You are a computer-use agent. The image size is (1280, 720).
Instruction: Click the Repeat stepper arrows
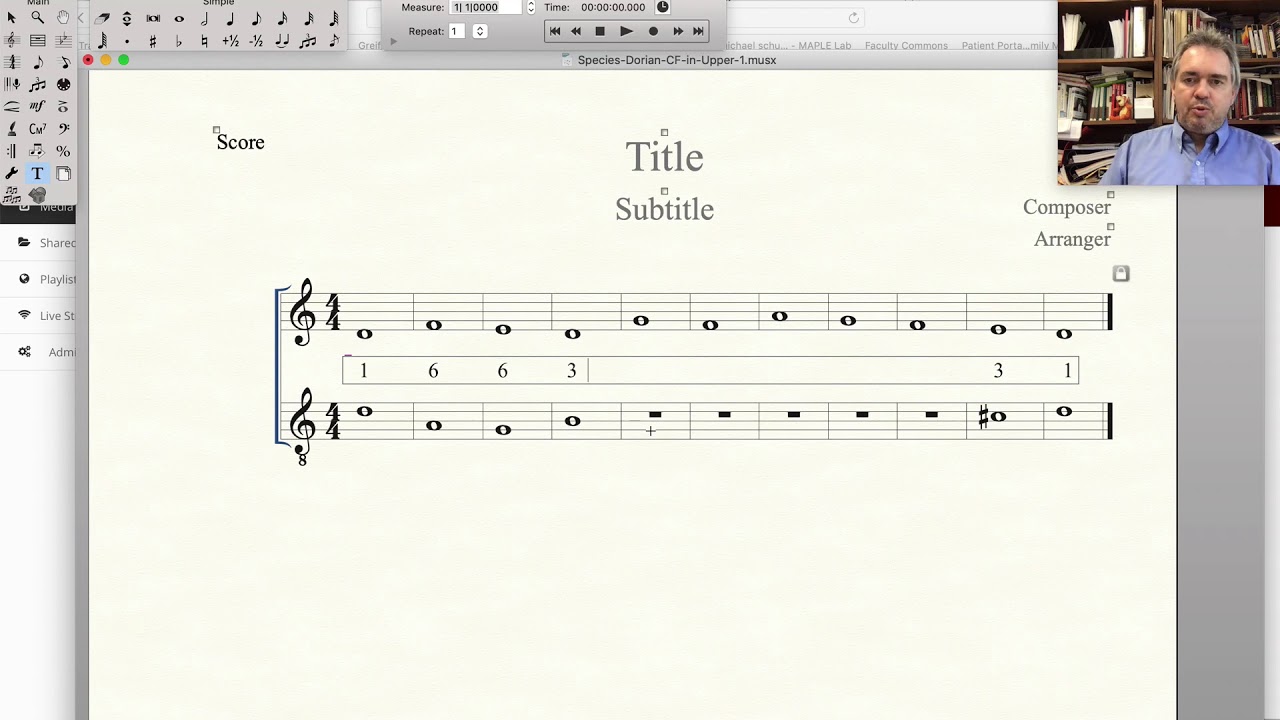click(480, 31)
